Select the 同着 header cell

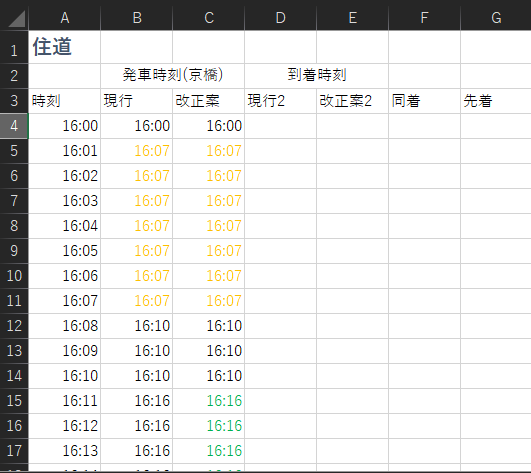click(424, 101)
